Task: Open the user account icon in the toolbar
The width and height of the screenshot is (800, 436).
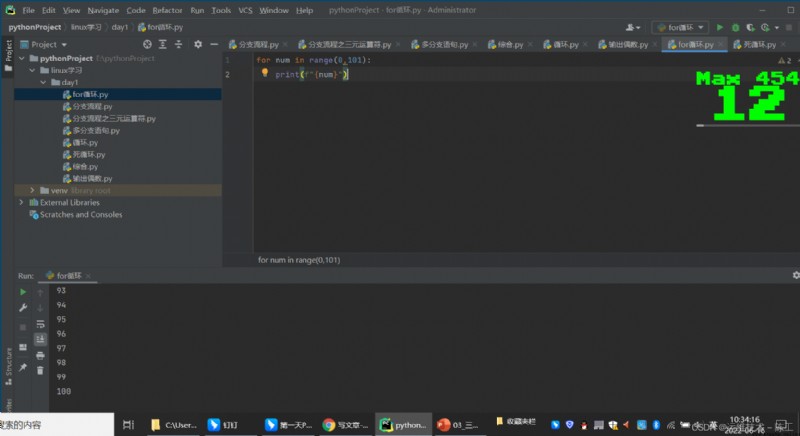Action: point(633,28)
